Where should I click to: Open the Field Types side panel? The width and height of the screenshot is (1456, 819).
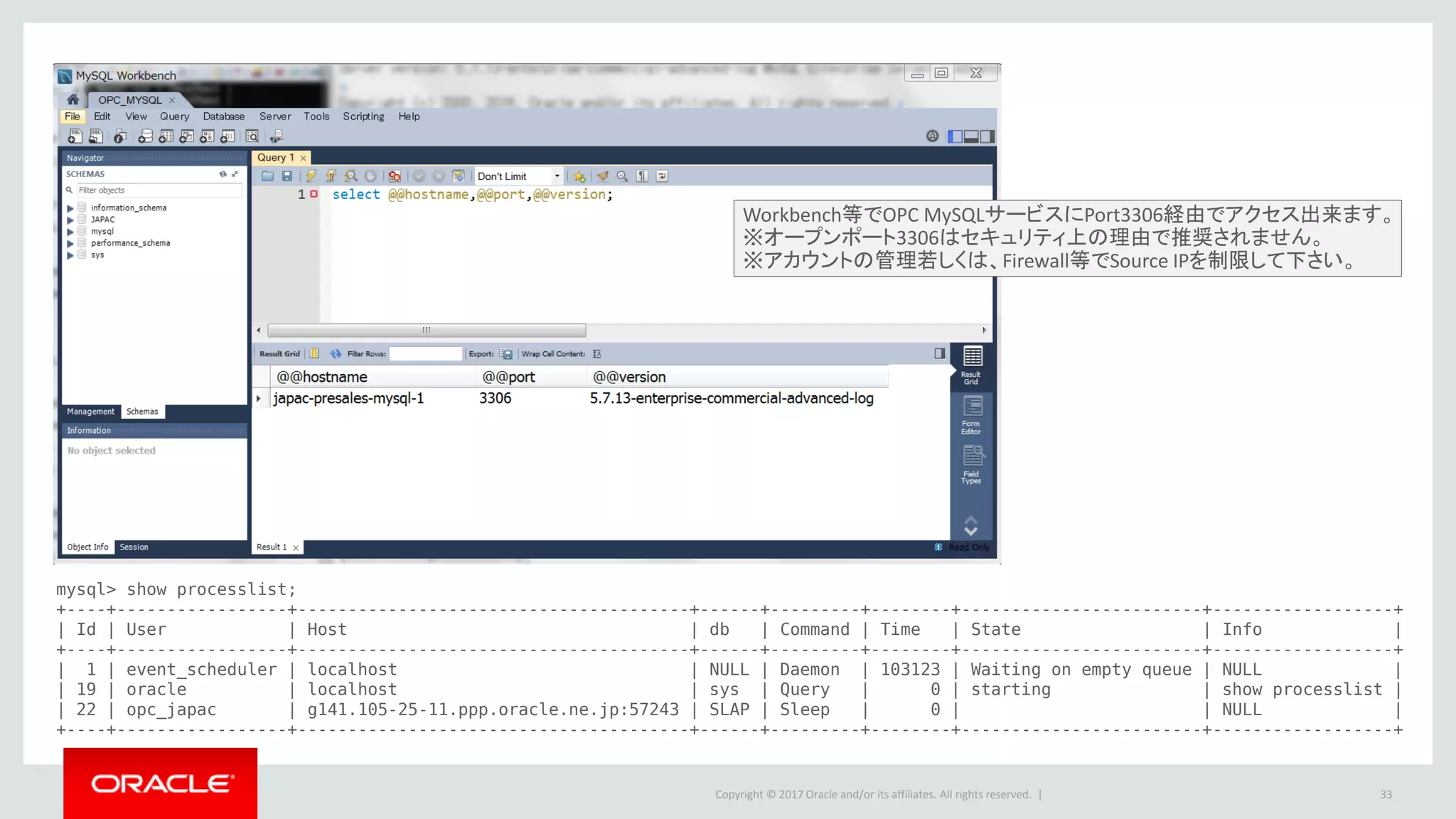[971, 465]
